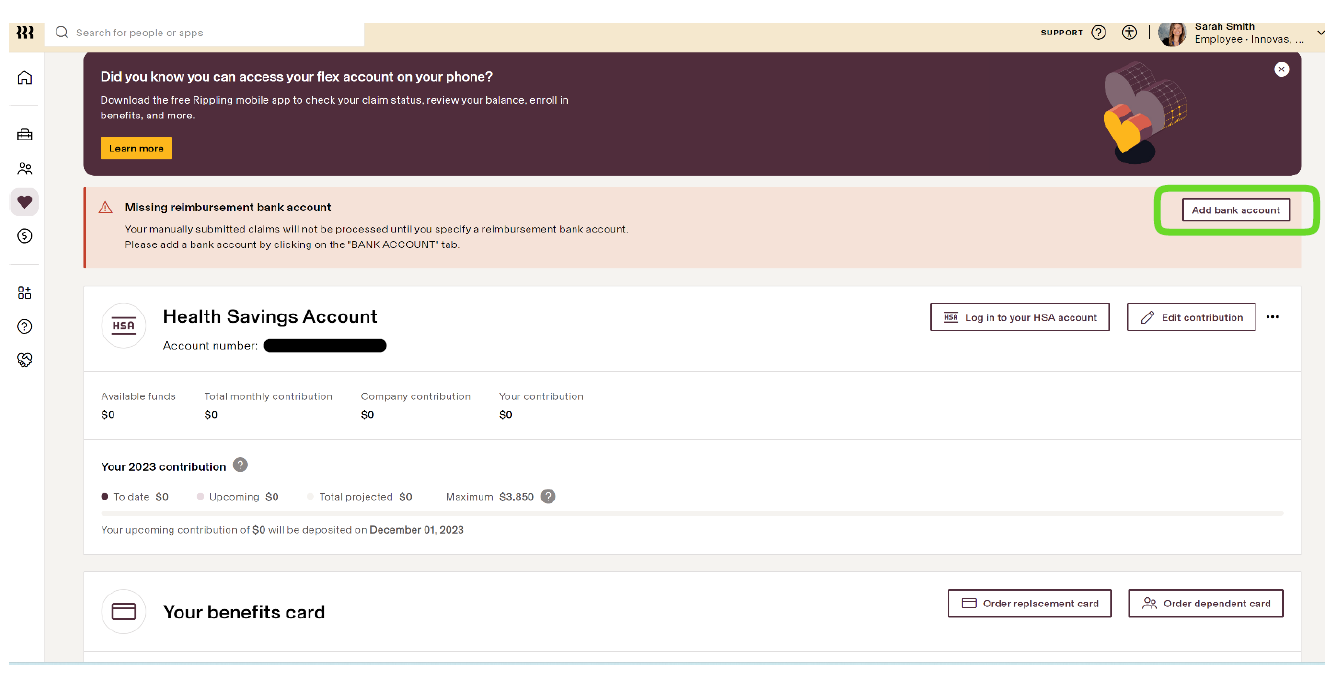Click the December 01, 2023 deposit date text
The width and height of the screenshot is (1339, 686).
click(417, 530)
